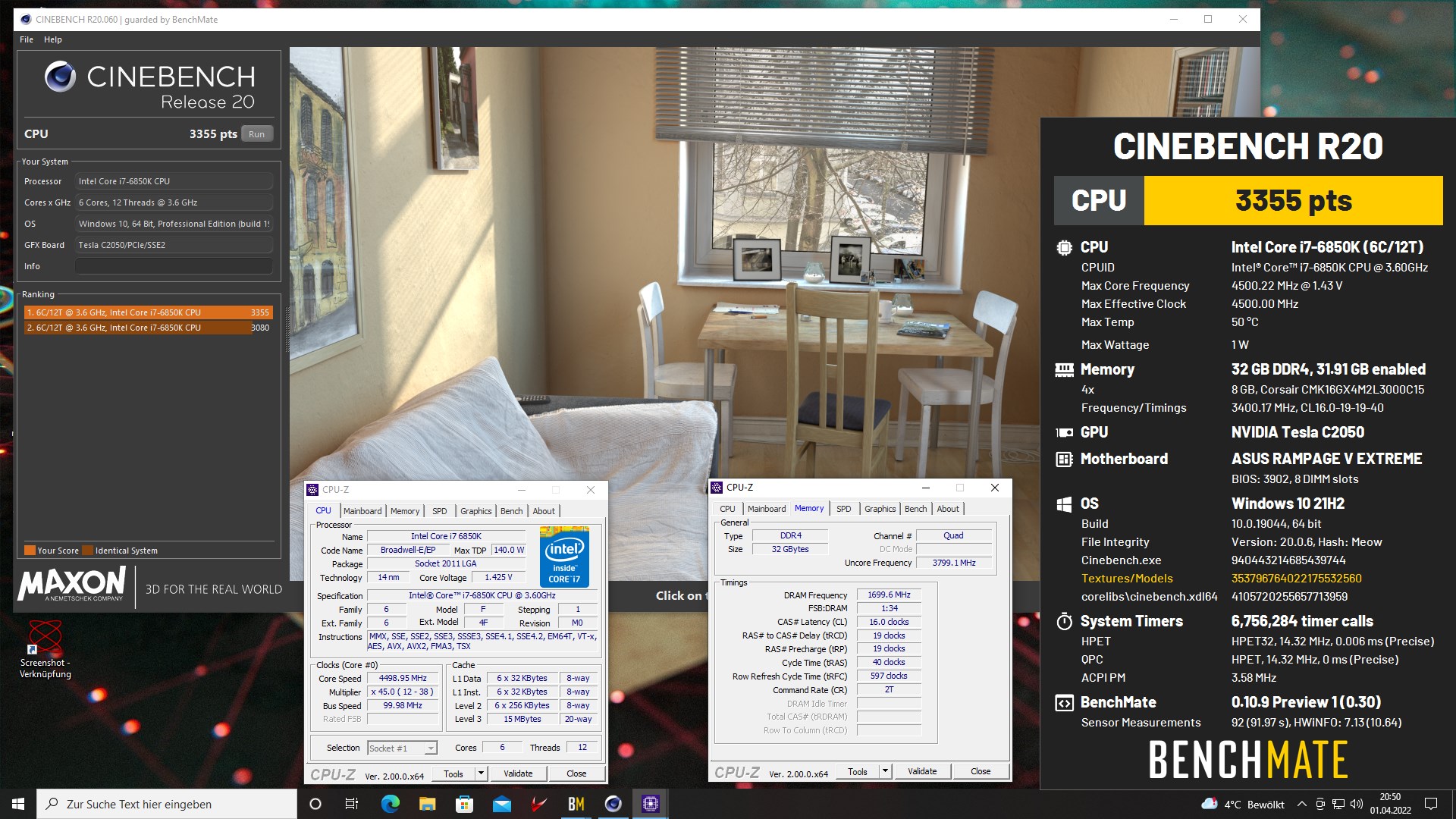Click the Motherboard icon in BenchMate panel
This screenshot has width=1456, height=819.
[1064, 459]
